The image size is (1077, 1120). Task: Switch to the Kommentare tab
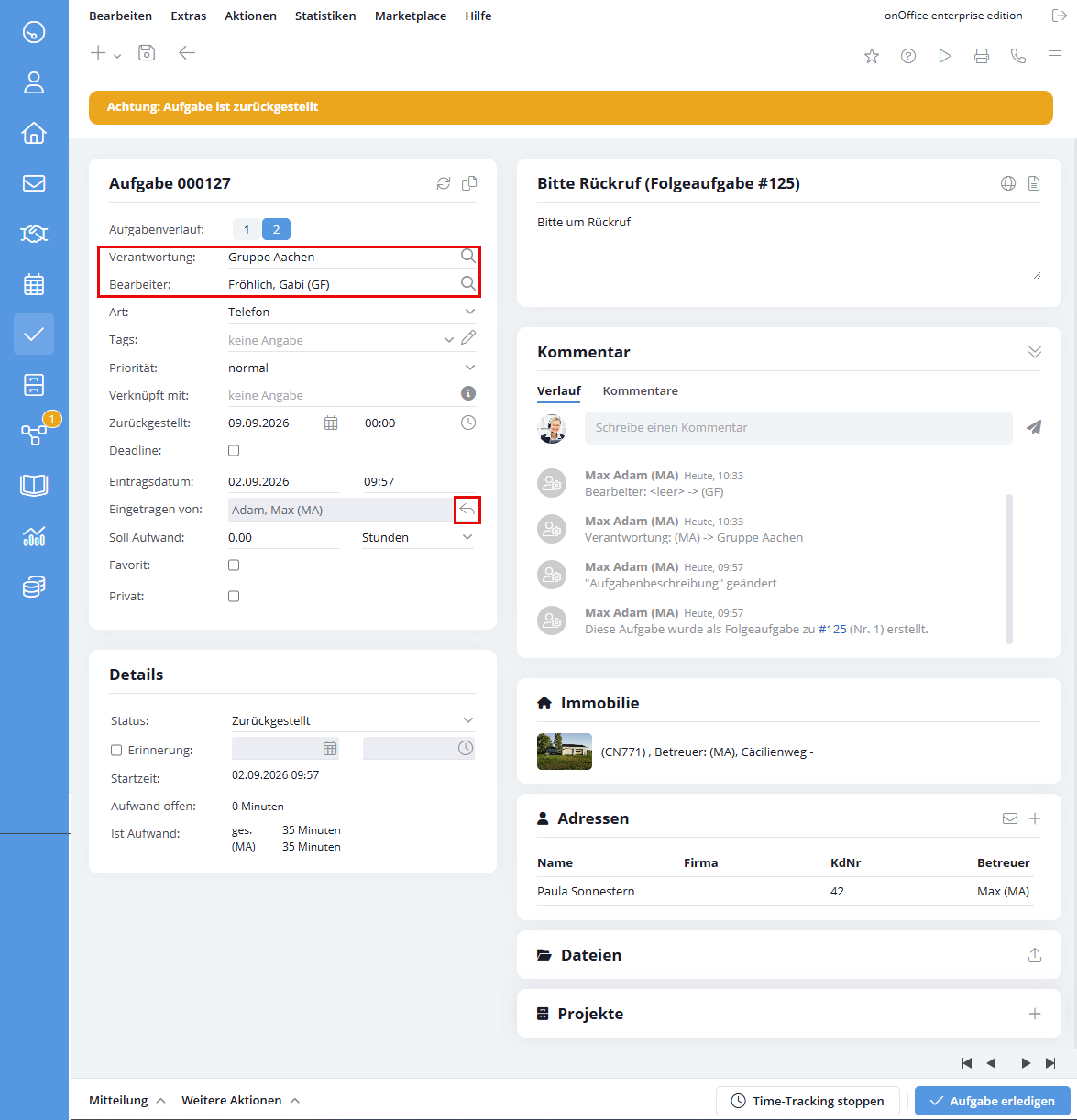coord(640,390)
